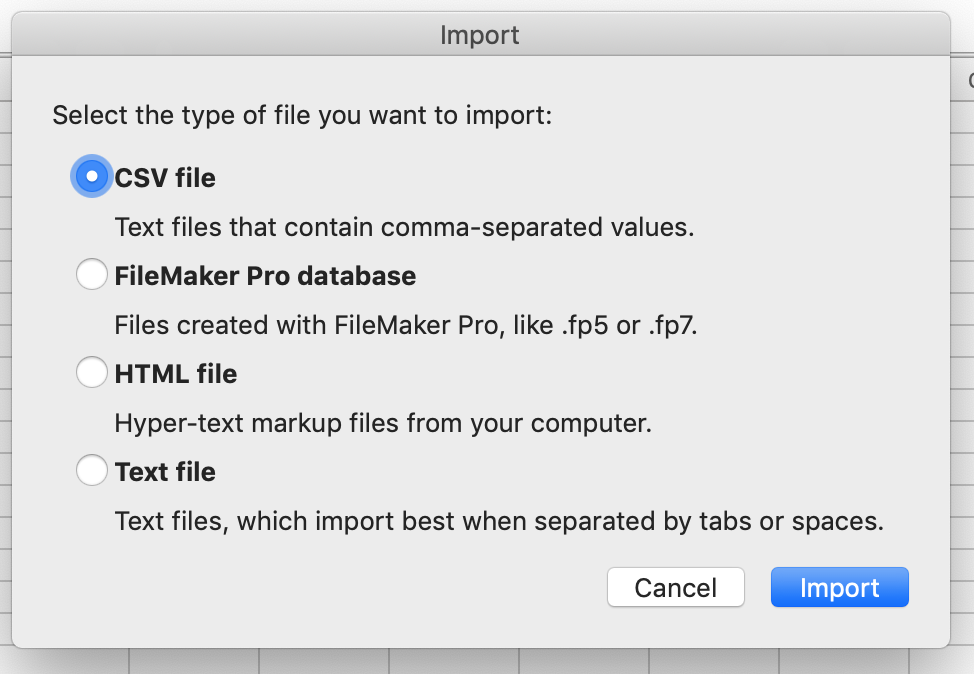The height and width of the screenshot is (674, 974).
Task: Click a spreadsheet cell below the dialog
Action: [x=454, y=662]
